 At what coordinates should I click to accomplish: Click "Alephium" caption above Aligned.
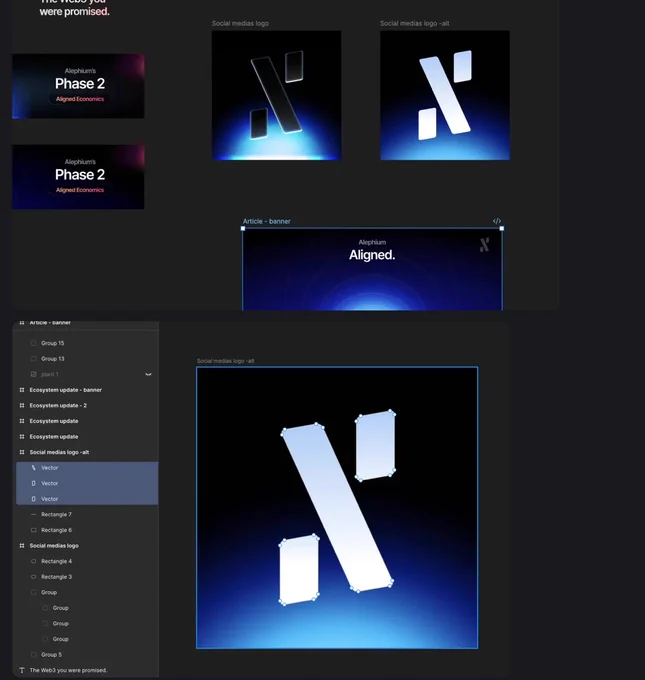(x=372, y=242)
